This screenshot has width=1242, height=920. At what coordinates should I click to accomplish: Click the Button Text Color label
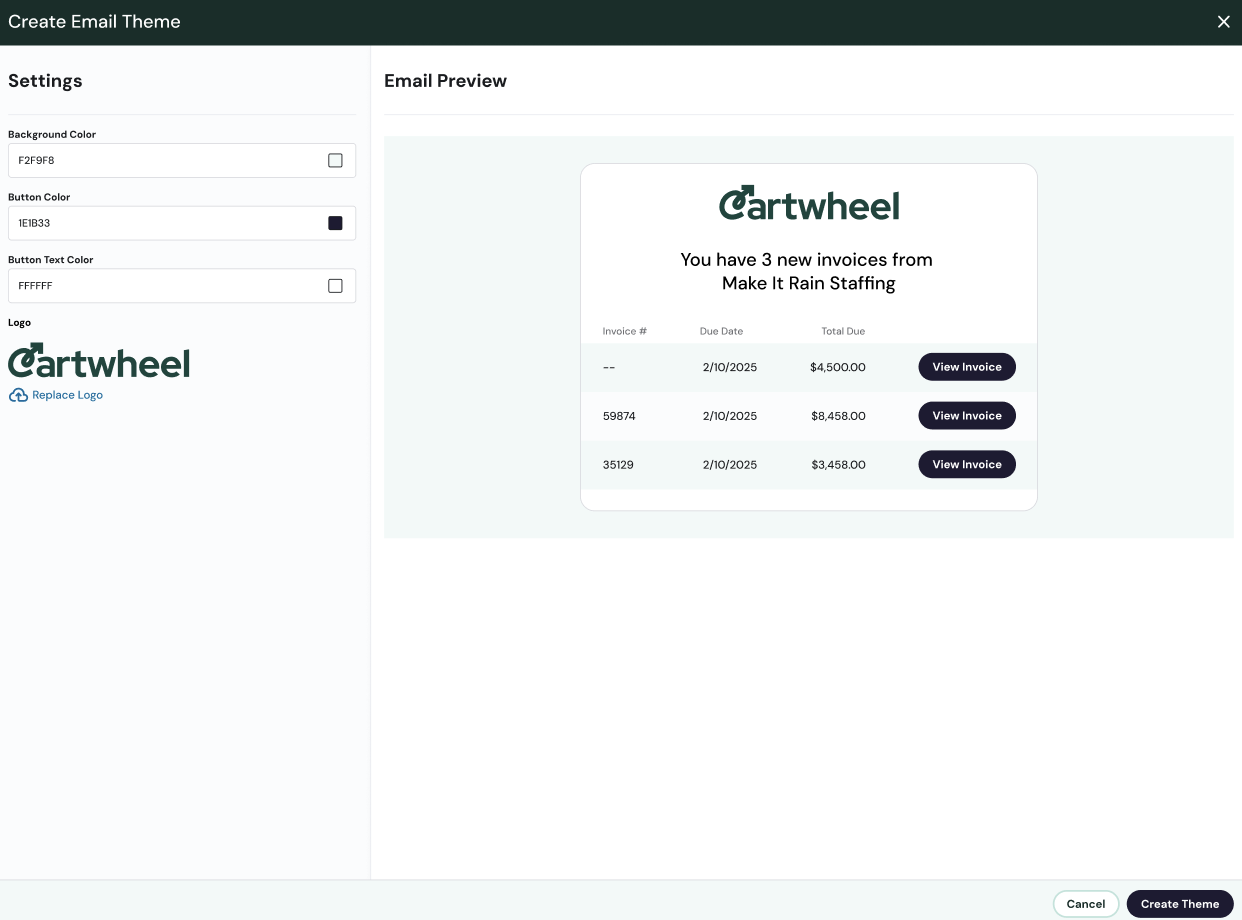tap(51, 260)
